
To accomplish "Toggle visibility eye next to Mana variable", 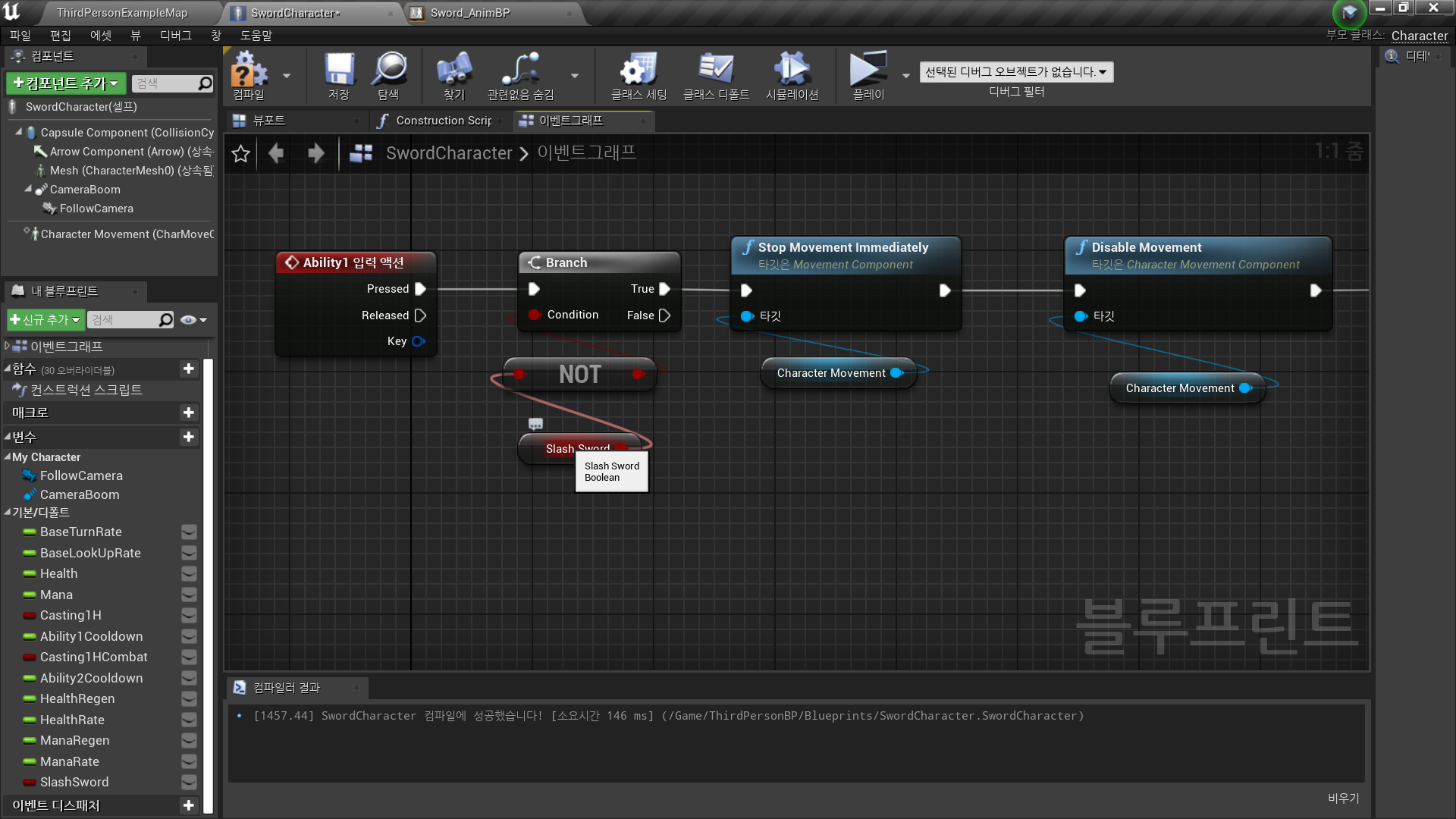I will (x=189, y=595).
